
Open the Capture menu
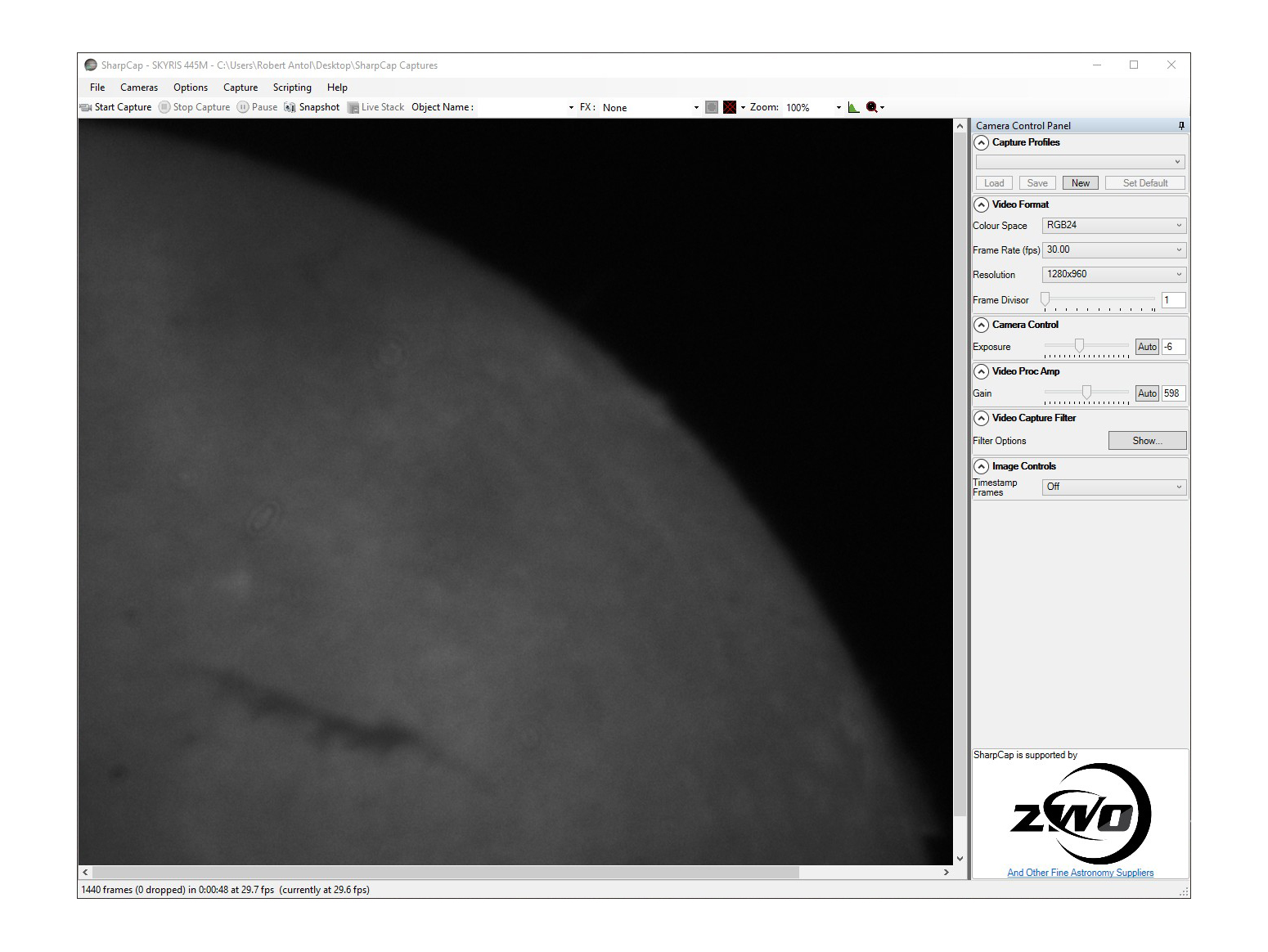[x=241, y=88]
